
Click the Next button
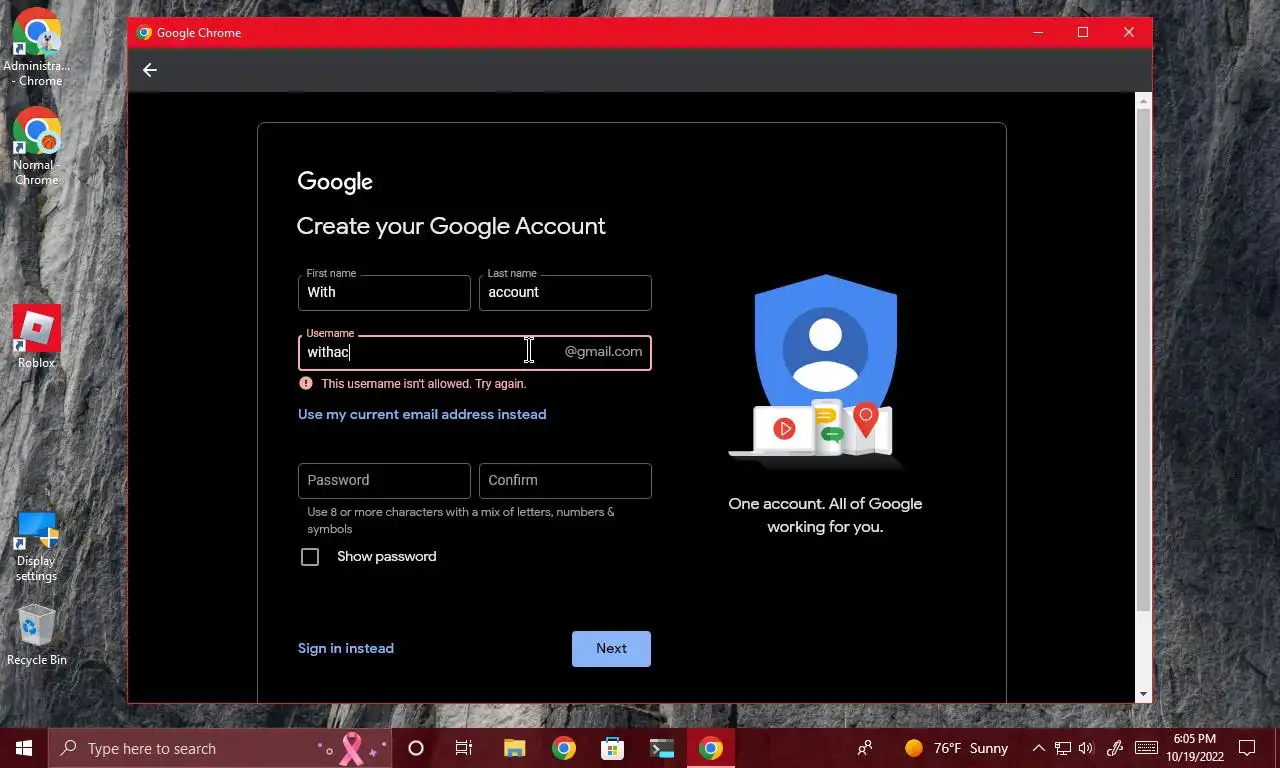click(x=611, y=649)
